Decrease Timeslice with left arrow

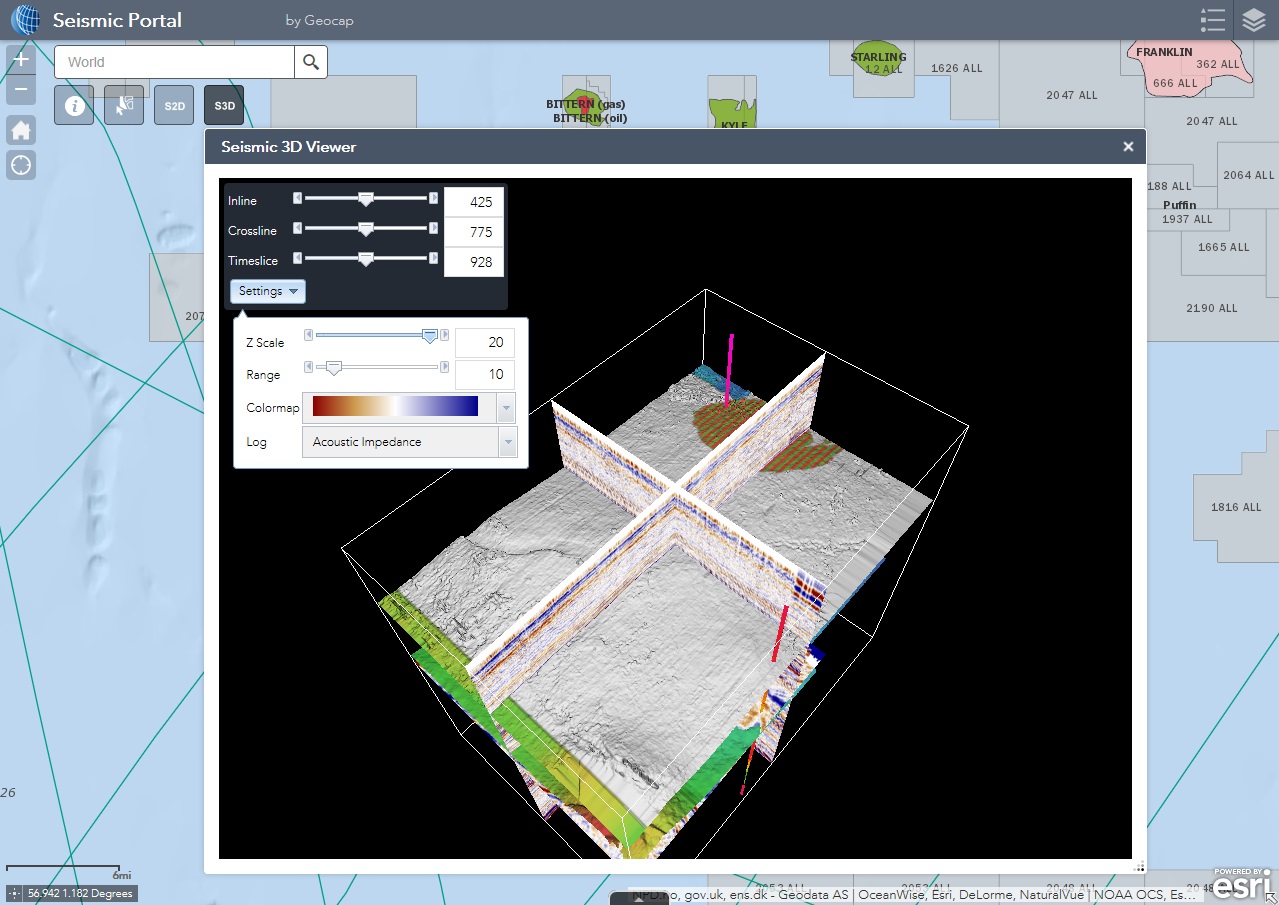[297, 257]
